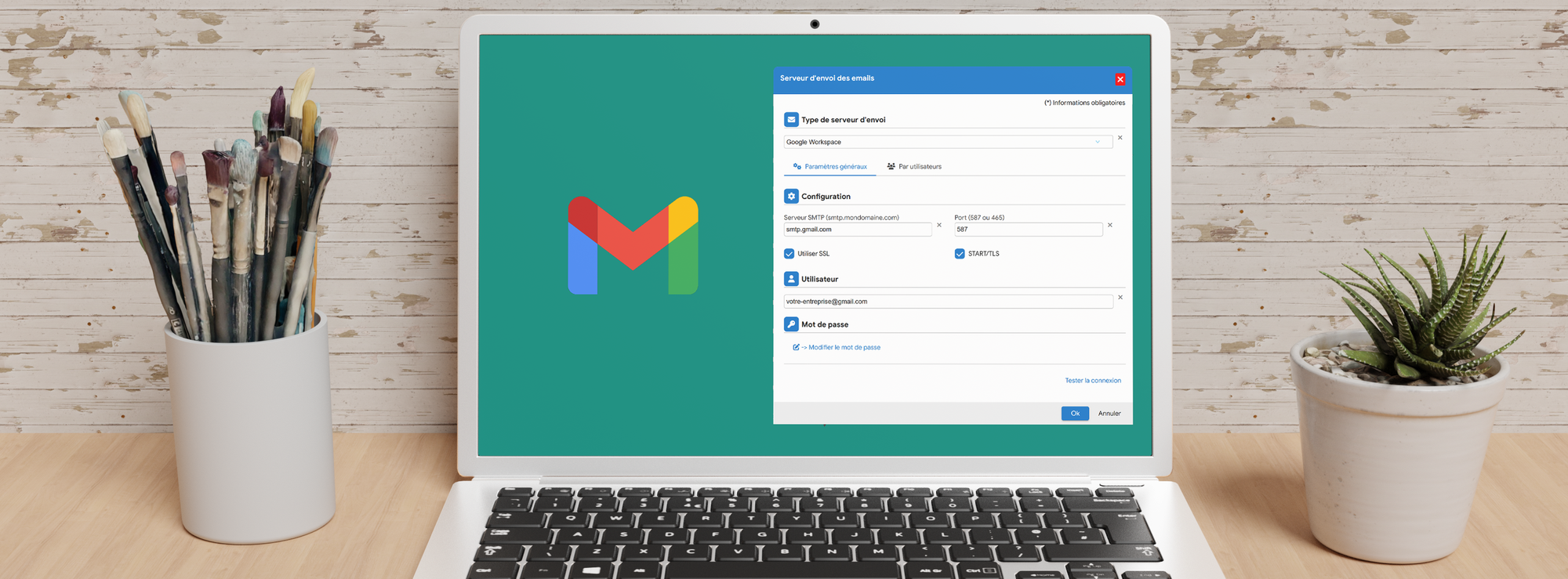Click the Gmail logo on the green background
The width and height of the screenshot is (1568, 579).
point(633,245)
